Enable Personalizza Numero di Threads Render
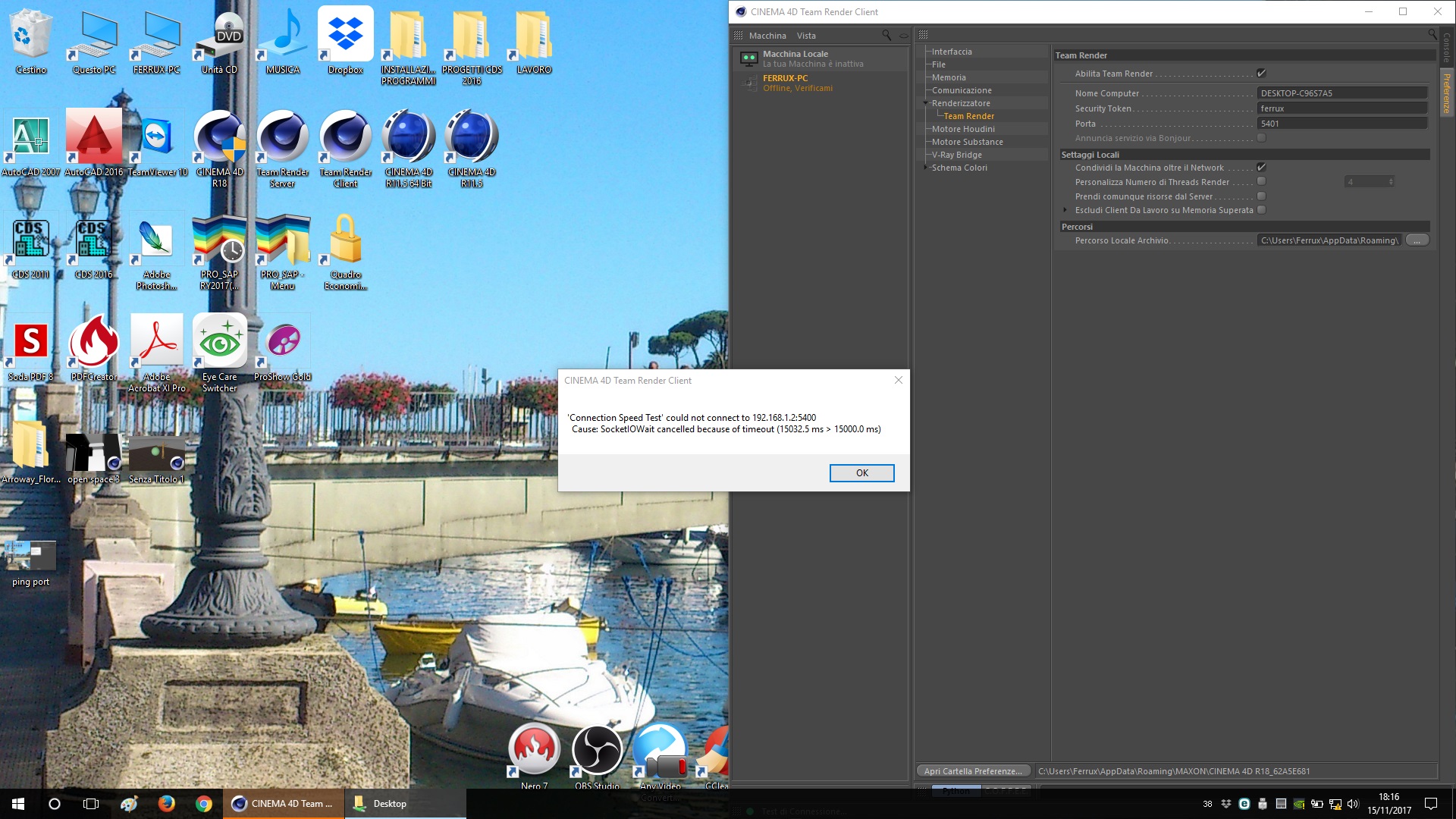1456x819 pixels. tap(1261, 182)
